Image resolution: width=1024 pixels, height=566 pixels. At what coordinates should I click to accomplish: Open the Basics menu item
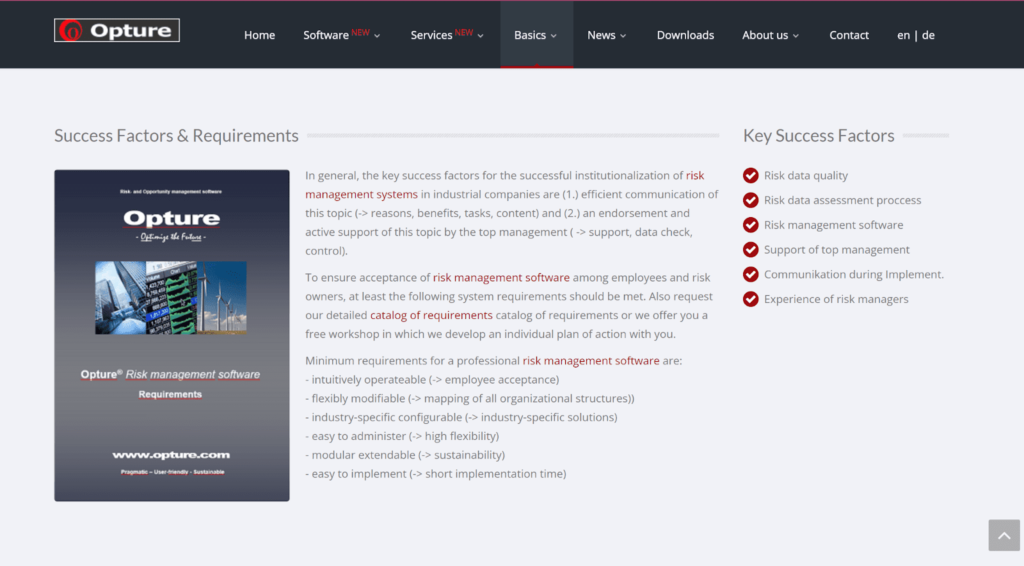[x=530, y=35]
